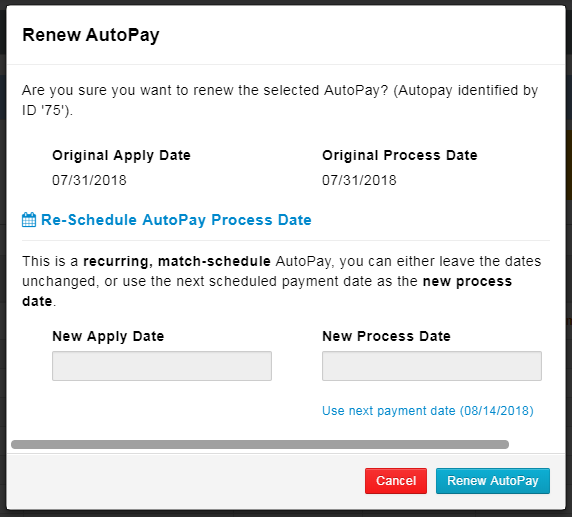Image resolution: width=572 pixels, height=517 pixels.
Task: Cancel the AutoPay renewal
Action: (396, 481)
